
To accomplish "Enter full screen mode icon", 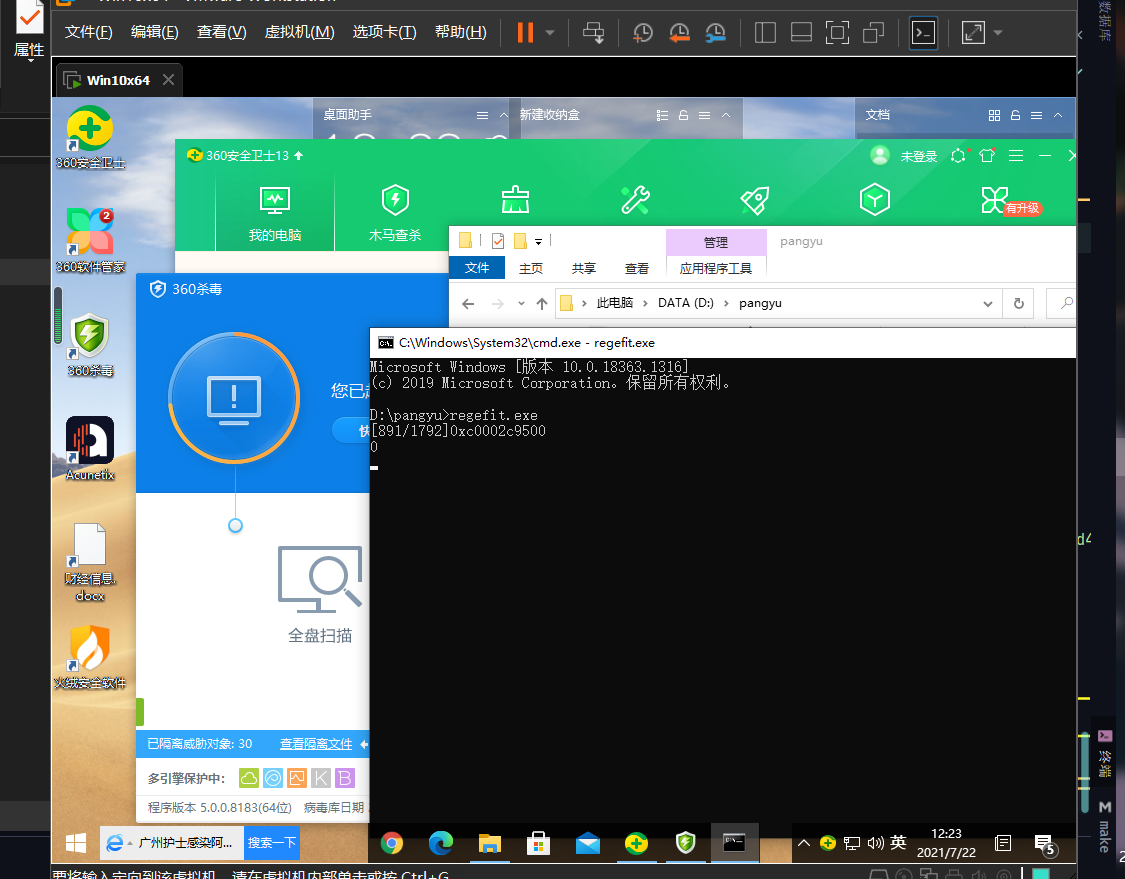I will pos(837,32).
